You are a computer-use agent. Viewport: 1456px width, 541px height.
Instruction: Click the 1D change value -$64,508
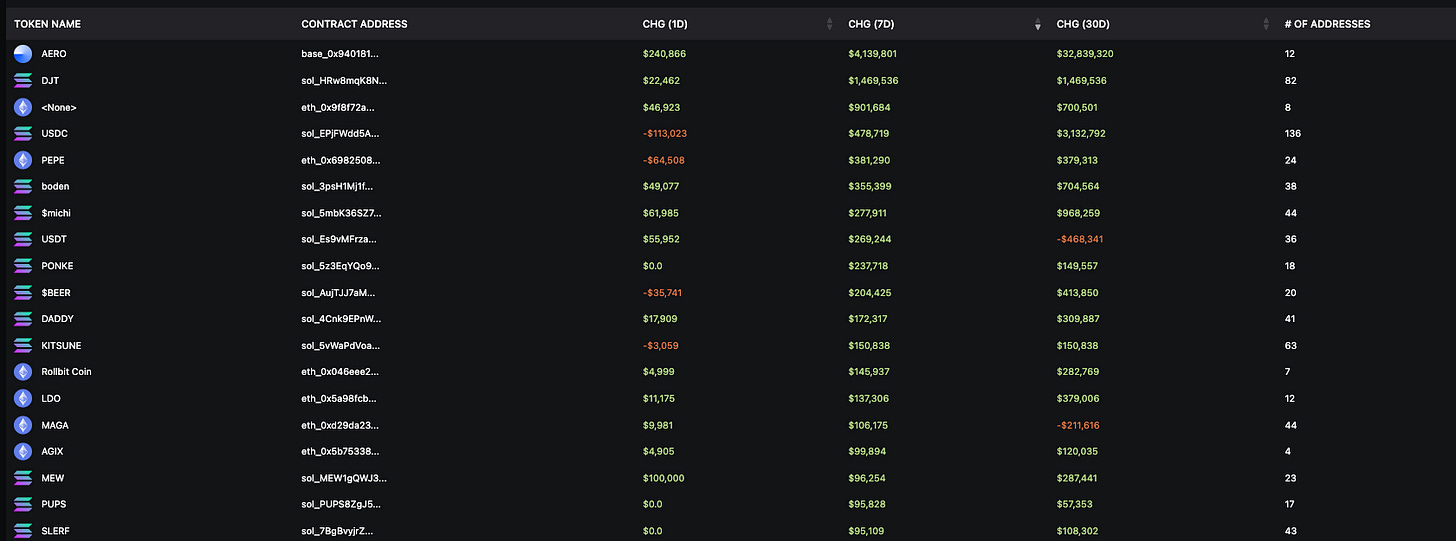point(663,160)
